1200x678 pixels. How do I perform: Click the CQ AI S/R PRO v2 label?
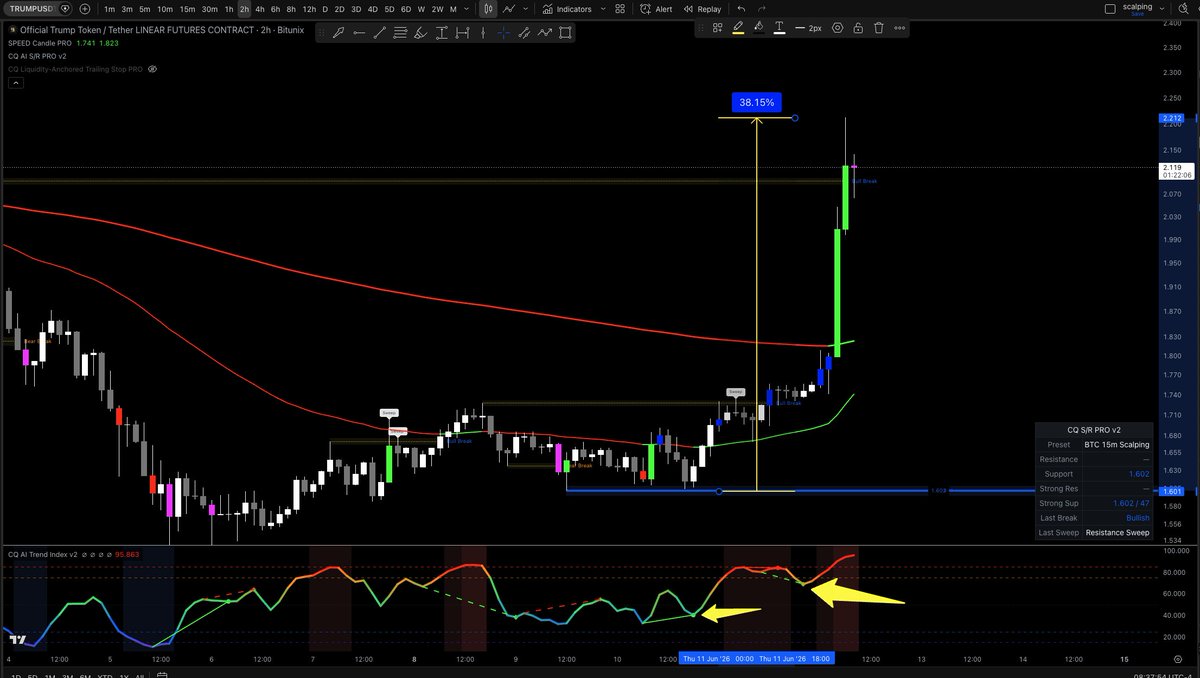coord(38,56)
